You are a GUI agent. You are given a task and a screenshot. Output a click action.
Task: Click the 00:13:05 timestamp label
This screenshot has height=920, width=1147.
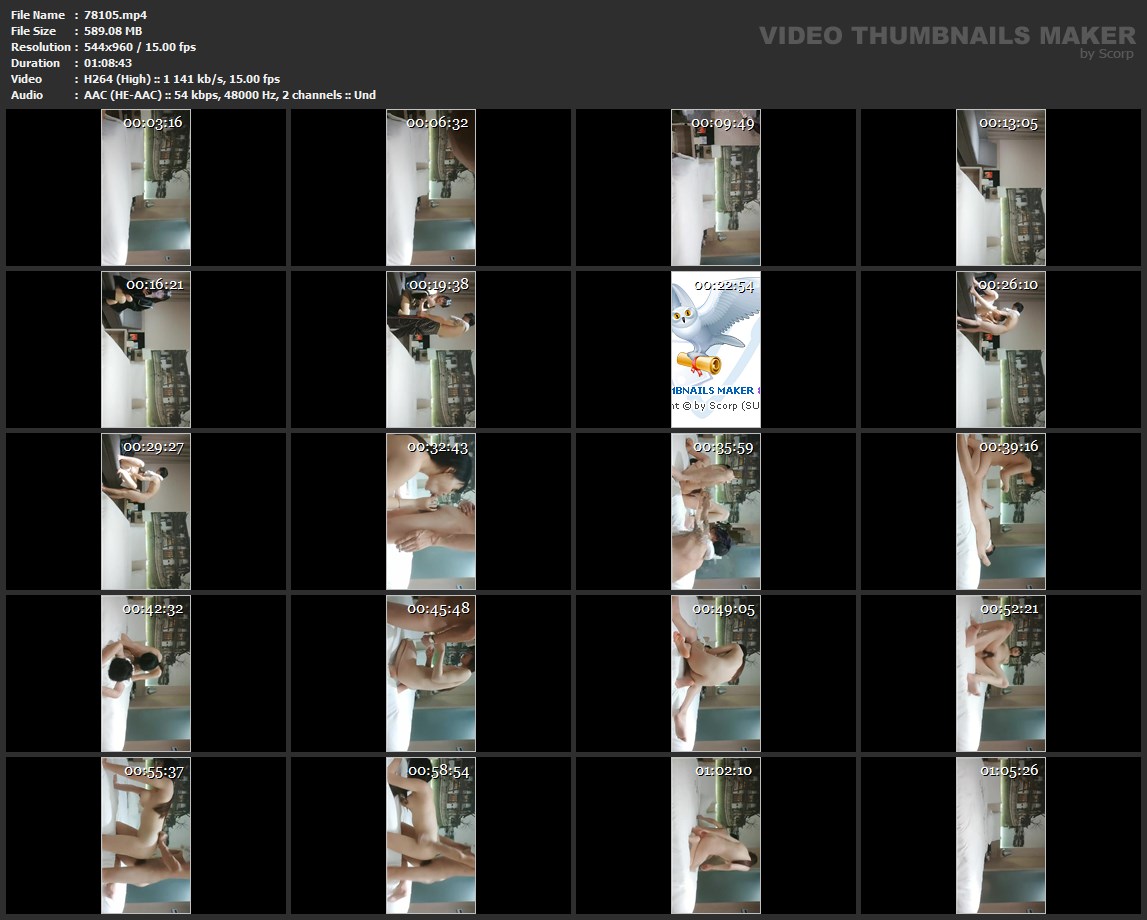[x=1008, y=123]
